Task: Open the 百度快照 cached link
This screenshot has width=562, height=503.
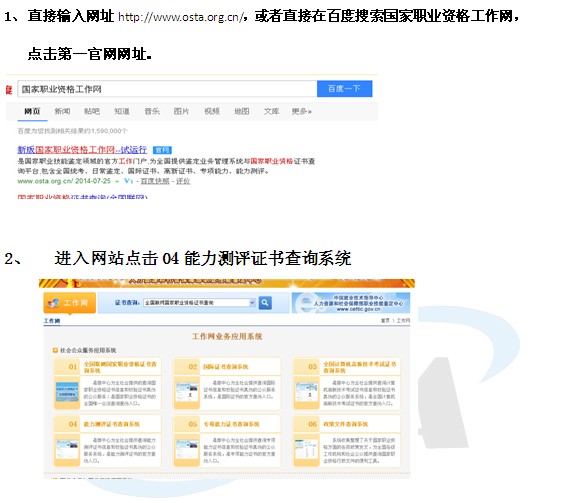Action: pos(155,181)
